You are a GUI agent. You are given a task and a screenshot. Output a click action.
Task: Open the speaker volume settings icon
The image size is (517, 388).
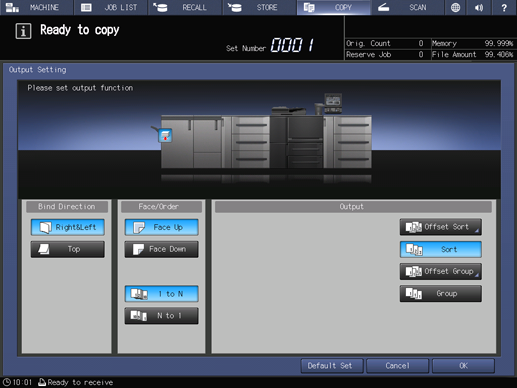(x=479, y=7)
